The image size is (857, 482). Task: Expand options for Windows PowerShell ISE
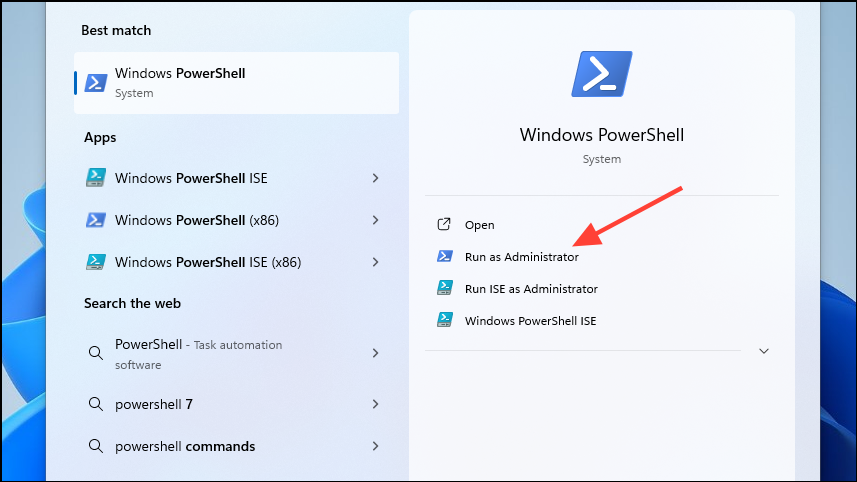click(375, 178)
